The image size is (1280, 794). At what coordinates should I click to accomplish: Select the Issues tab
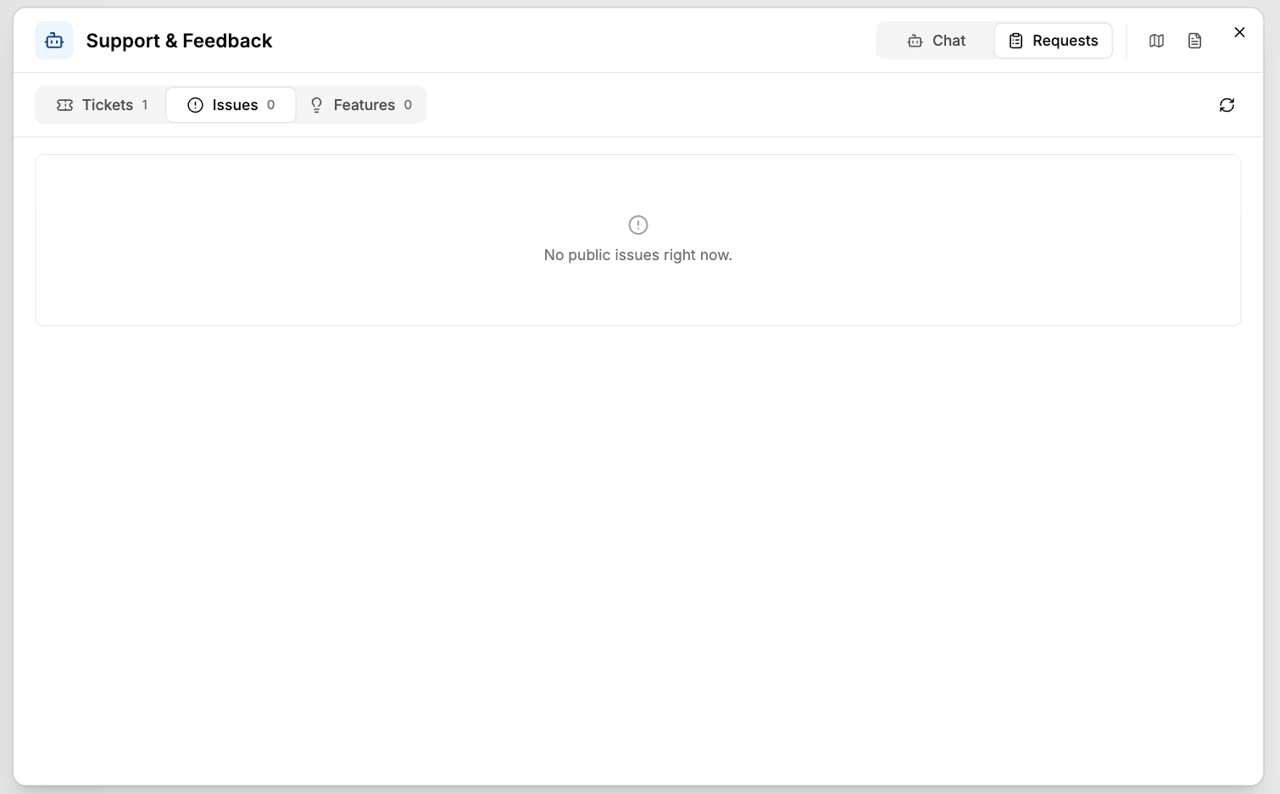pos(231,105)
